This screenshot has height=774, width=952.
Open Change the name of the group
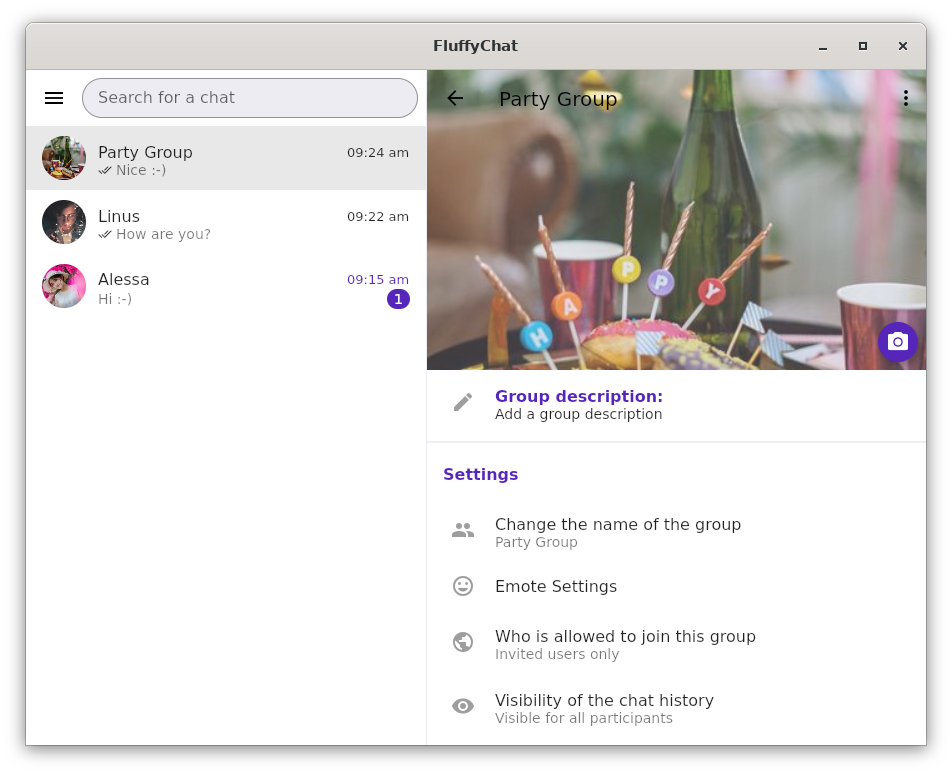618,532
